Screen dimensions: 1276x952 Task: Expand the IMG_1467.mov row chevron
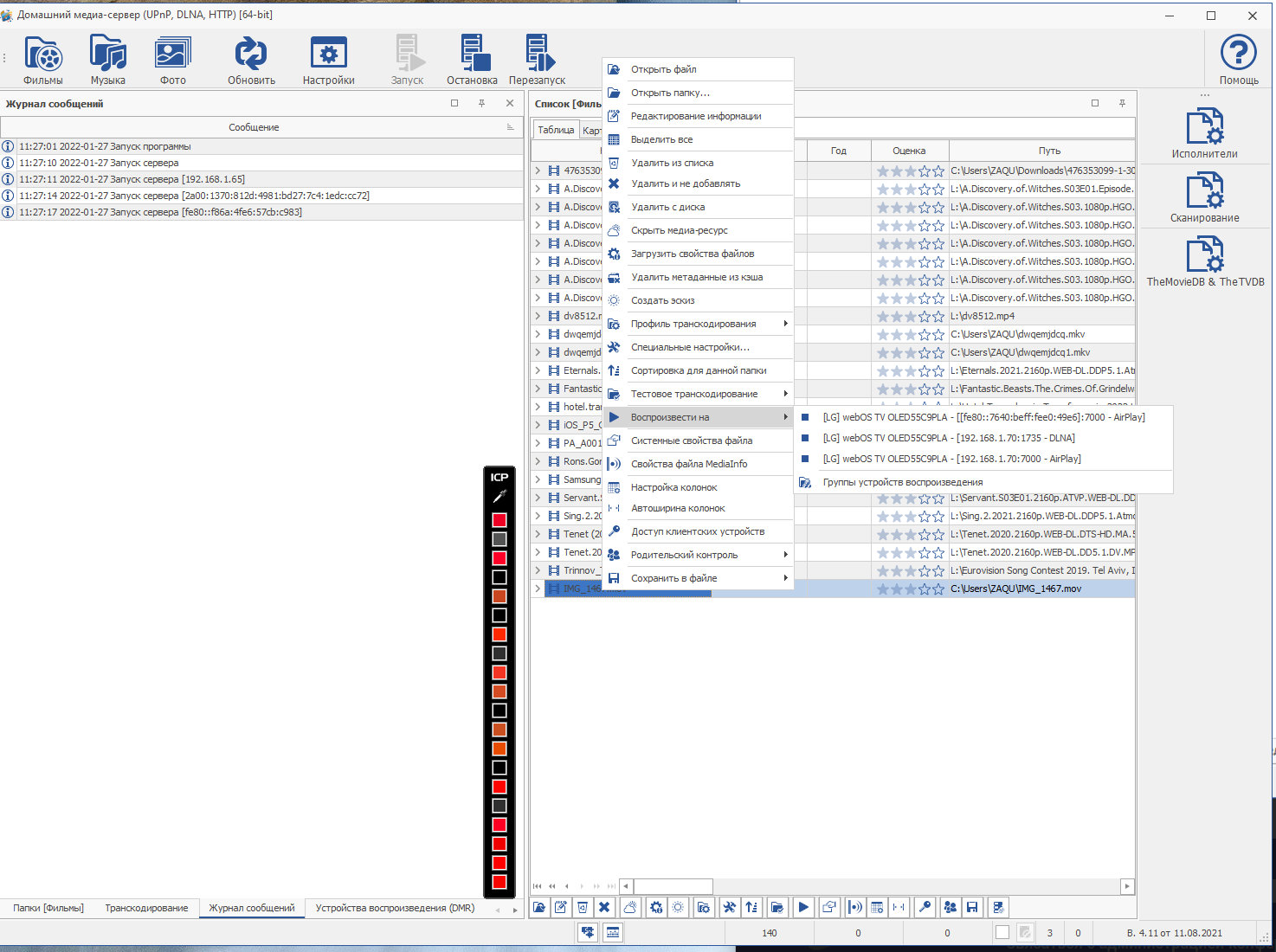tap(538, 589)
